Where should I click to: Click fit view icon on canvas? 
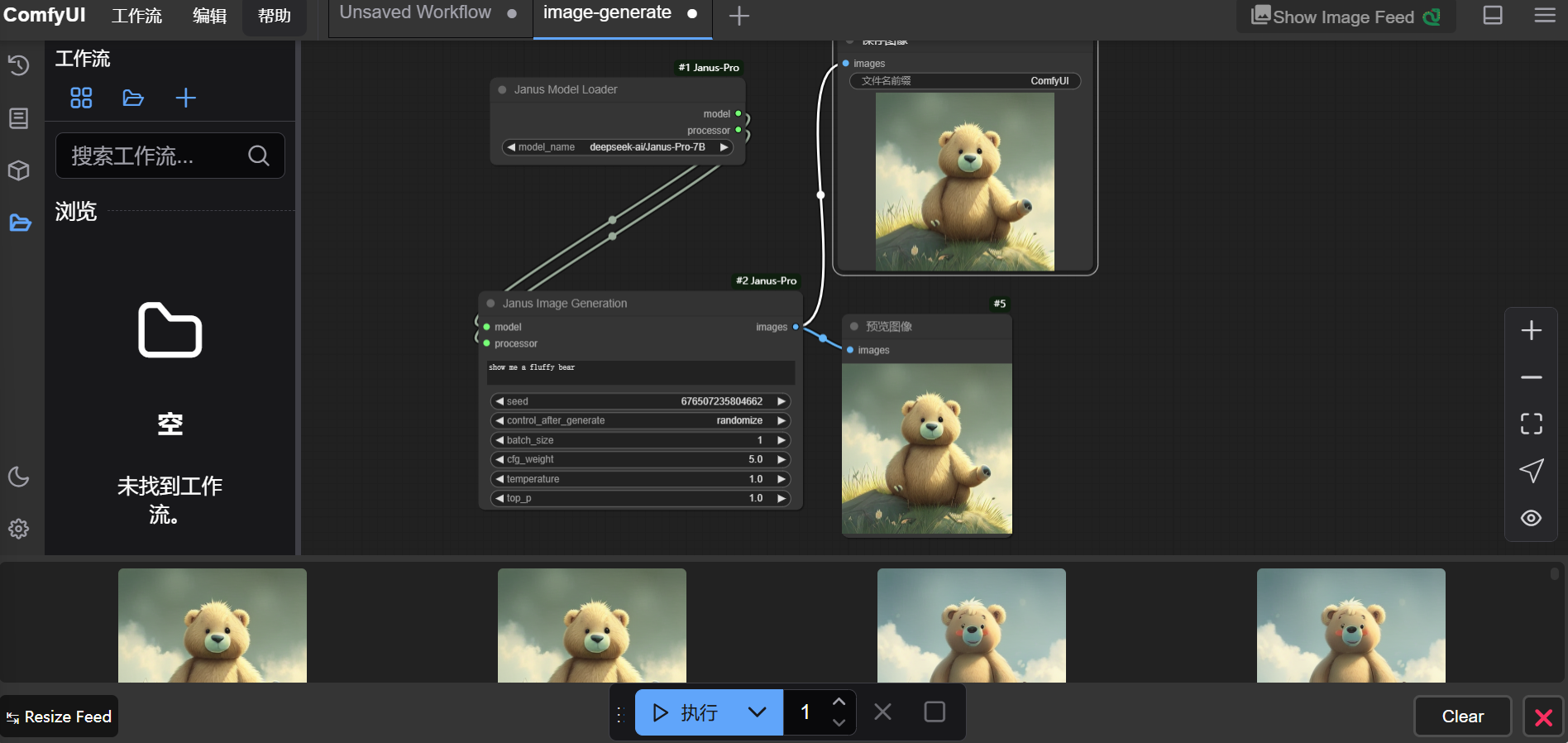coord(1531,424)
